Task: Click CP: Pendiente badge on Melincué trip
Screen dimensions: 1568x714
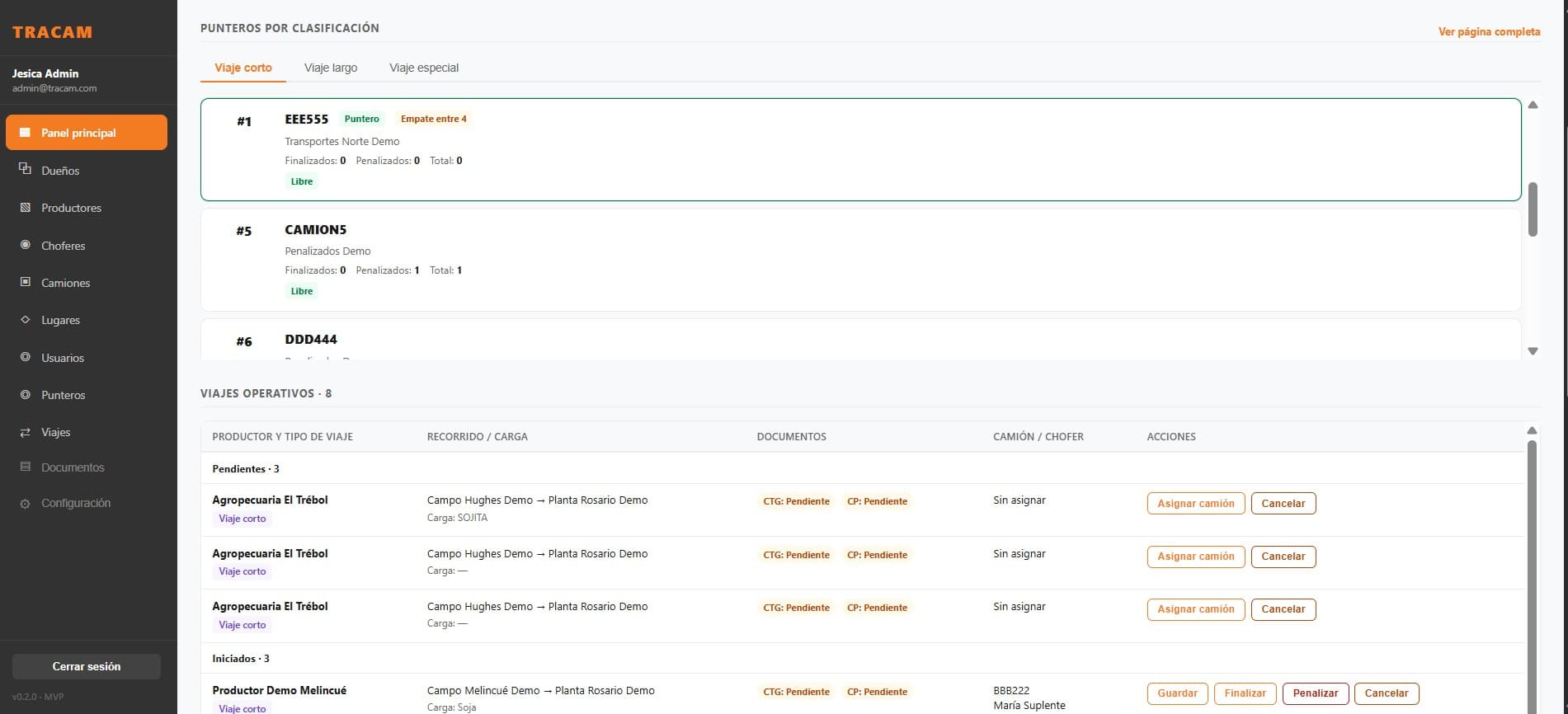Action: click(x=877, y=692)
